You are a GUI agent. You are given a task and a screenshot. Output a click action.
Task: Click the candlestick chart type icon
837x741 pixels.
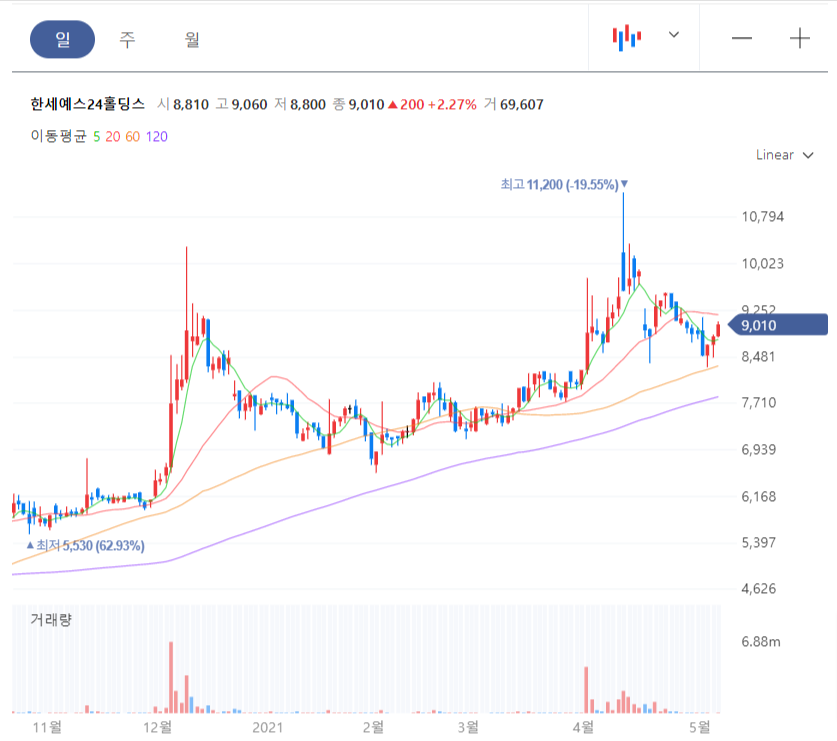[x=627, y=37]
